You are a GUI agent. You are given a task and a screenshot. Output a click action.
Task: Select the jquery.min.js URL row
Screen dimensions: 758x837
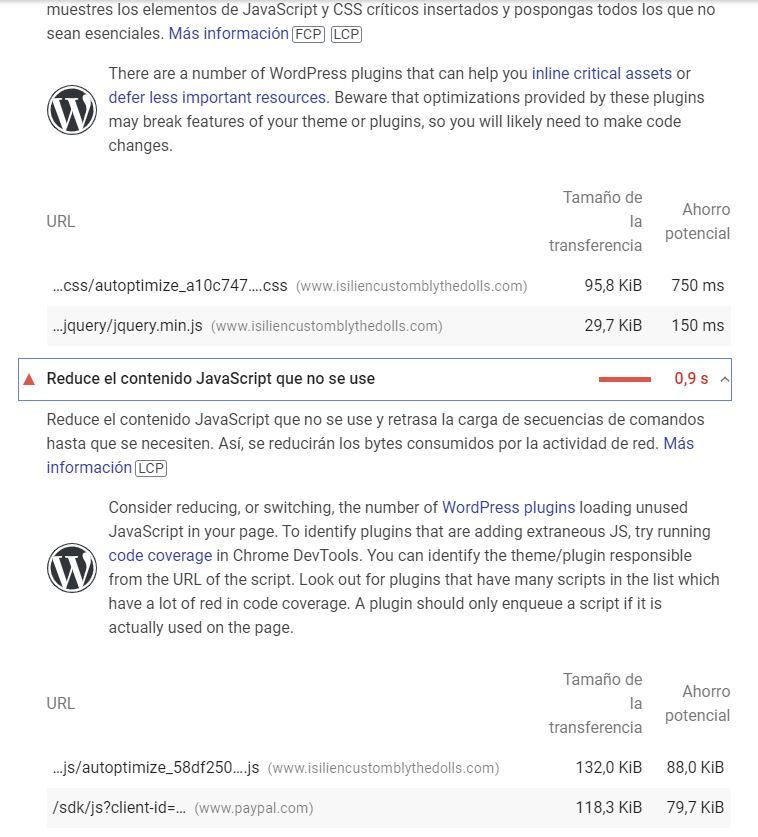389,326
